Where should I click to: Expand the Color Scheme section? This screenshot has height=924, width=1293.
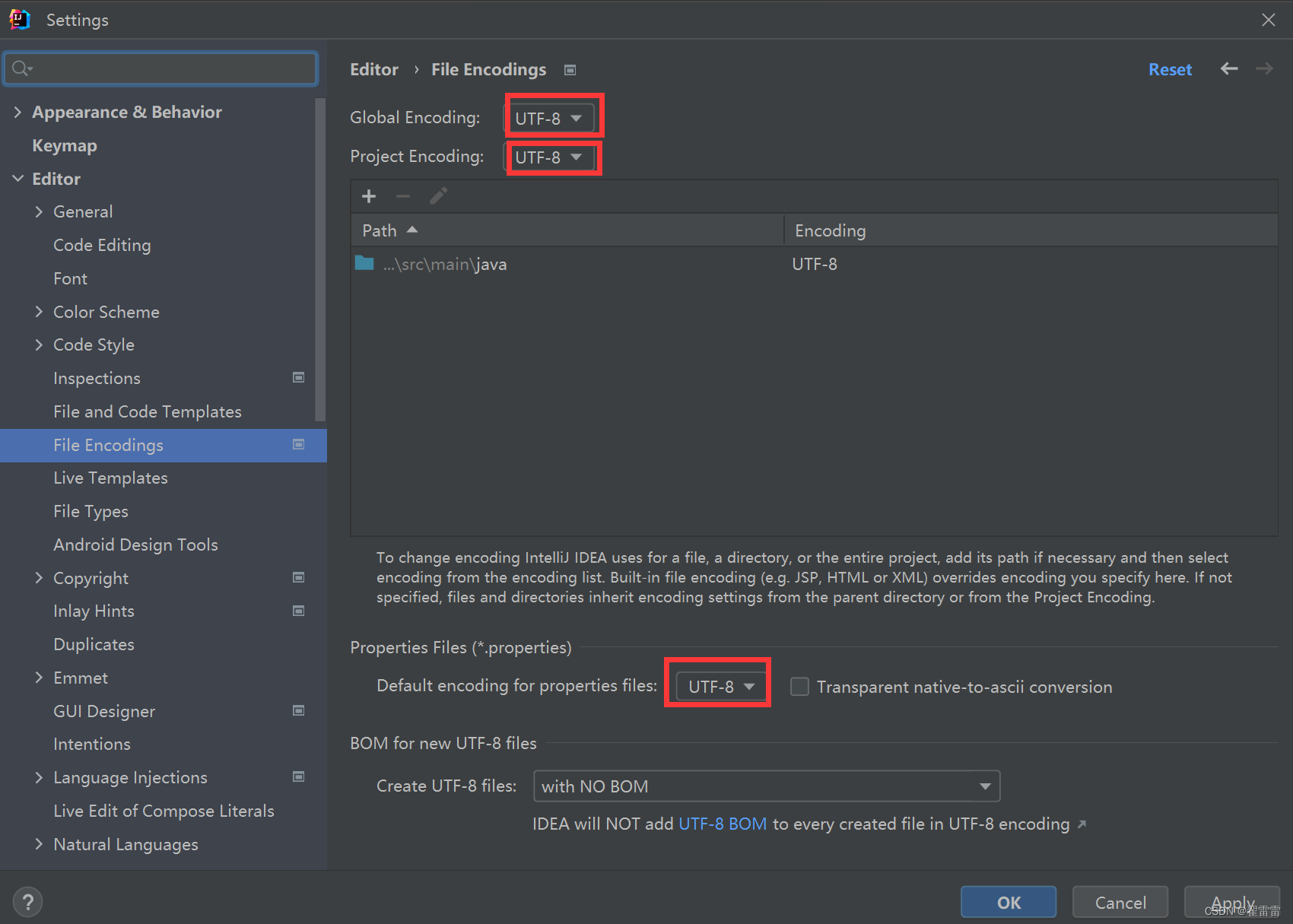click(39, 311)
